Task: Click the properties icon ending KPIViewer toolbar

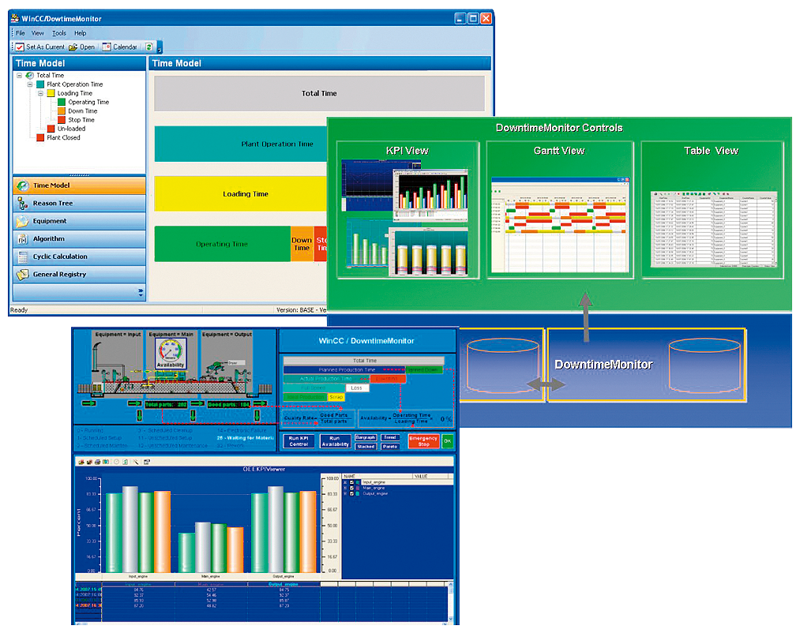Action: [147, 462]
